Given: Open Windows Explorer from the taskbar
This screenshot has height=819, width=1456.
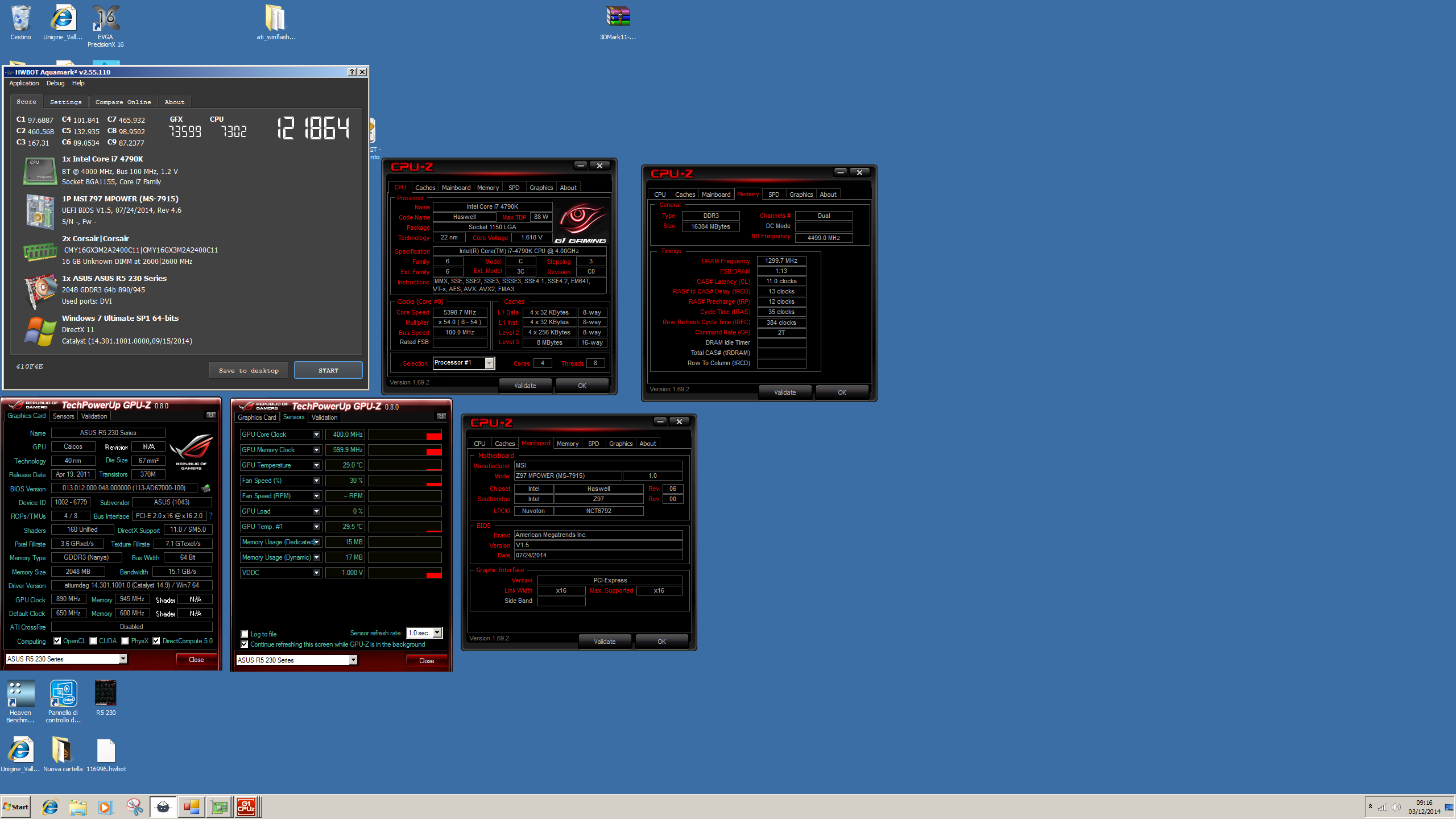Looking at the screenshot, I should click(78, 806).
